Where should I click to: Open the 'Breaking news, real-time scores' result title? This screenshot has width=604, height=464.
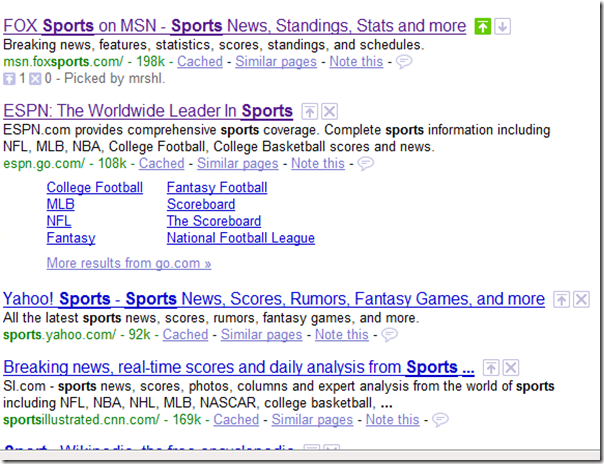coord(239,367)
